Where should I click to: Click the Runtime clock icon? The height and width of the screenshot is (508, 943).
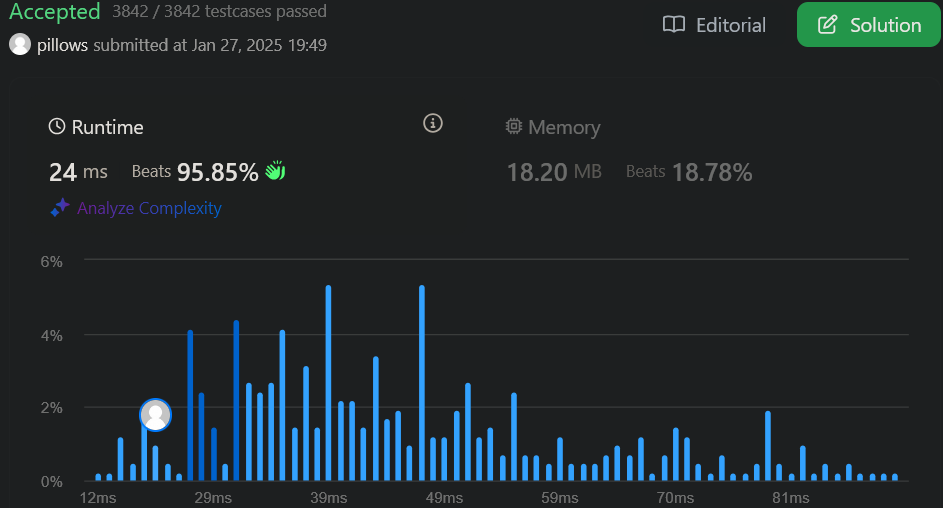coord(57,126)
